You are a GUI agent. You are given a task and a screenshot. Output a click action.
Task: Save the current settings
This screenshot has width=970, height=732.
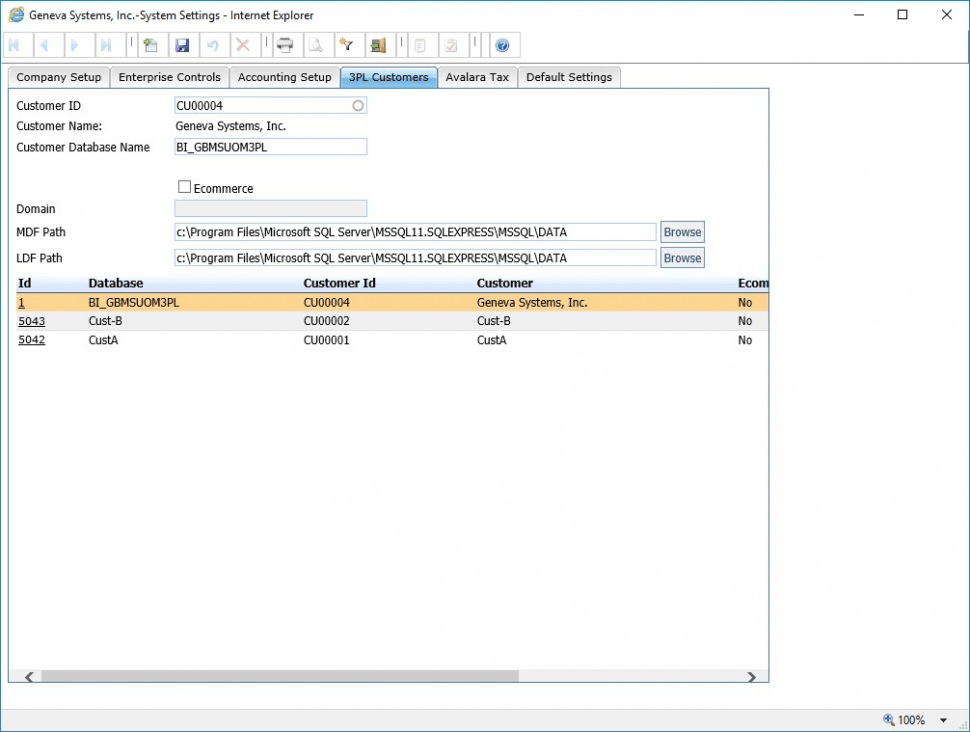183,44
